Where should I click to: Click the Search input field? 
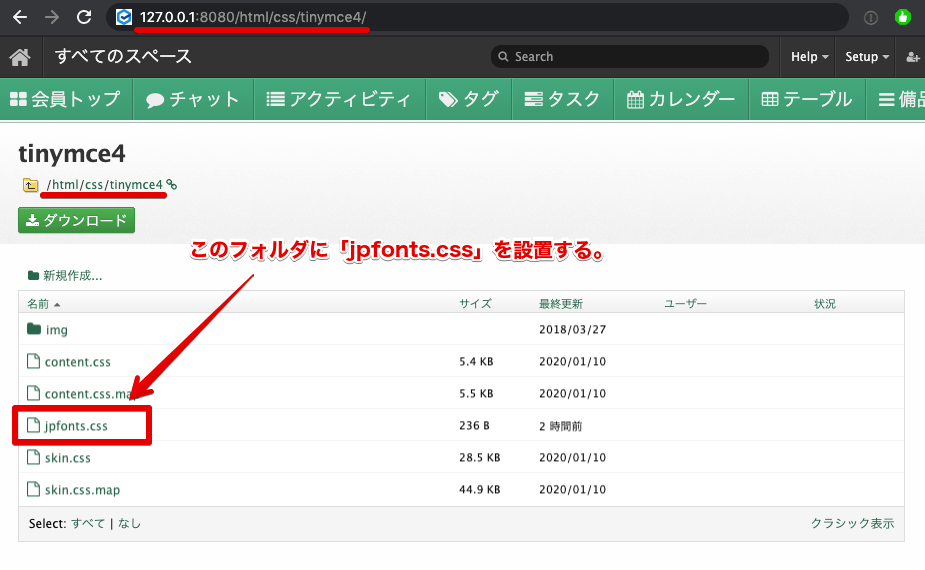[630, 57]
